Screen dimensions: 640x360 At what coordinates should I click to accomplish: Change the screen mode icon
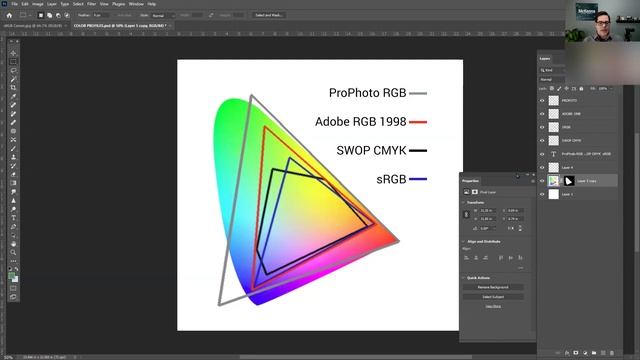click(13, 297)
